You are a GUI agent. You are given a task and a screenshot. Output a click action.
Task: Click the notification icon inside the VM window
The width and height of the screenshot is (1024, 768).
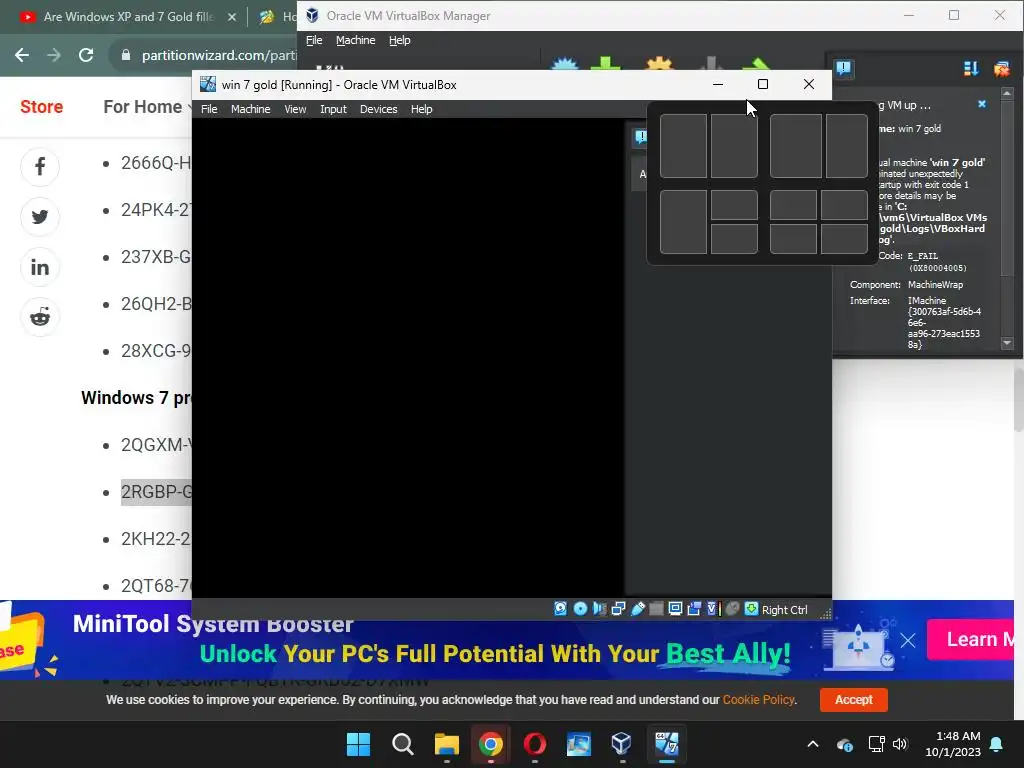click(641, 136)
